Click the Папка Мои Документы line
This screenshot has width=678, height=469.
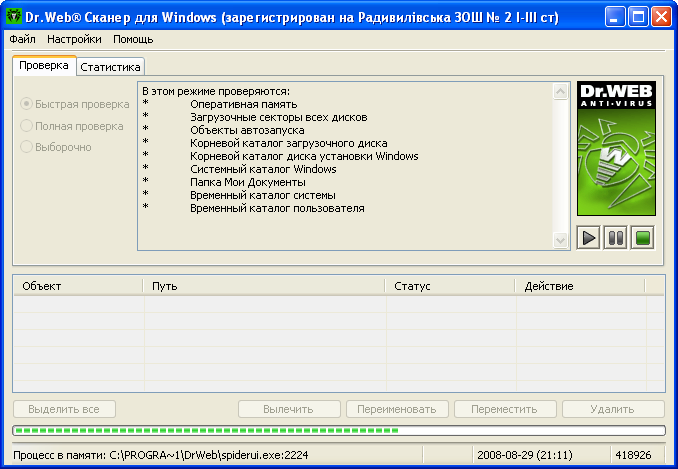(248, 182)
